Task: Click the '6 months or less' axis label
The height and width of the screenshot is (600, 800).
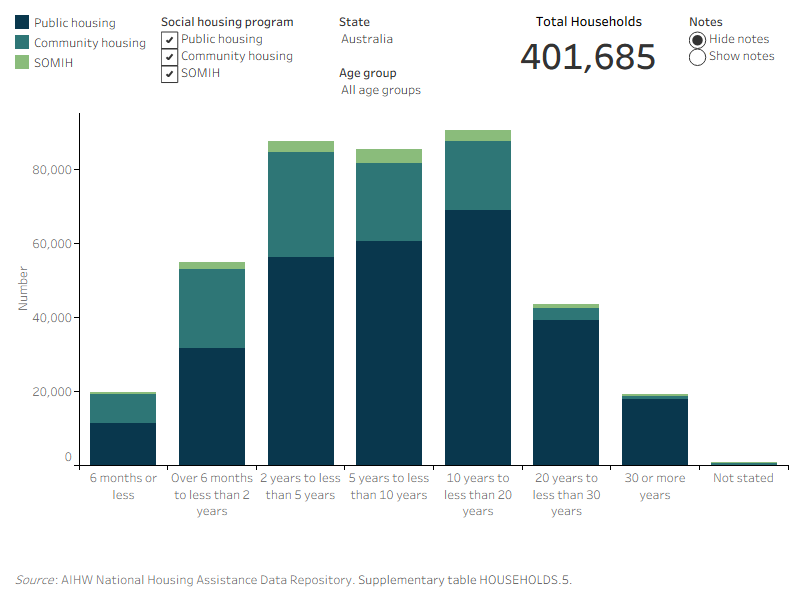Action: click(x=123, y=486)
